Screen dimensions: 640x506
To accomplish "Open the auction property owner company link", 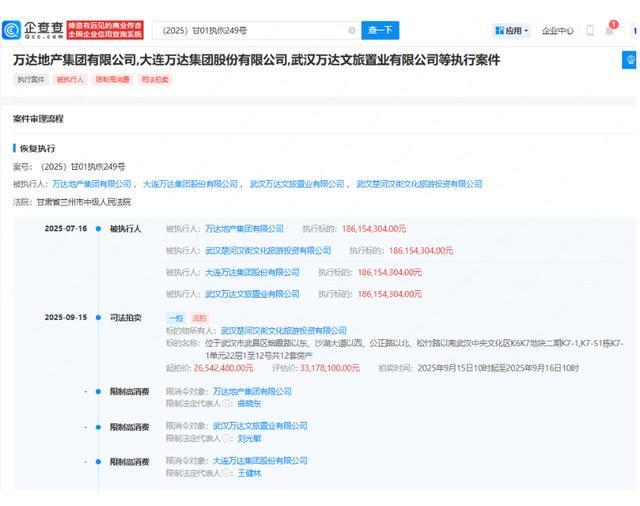I will pyautogui.click(x=284, y=331).
